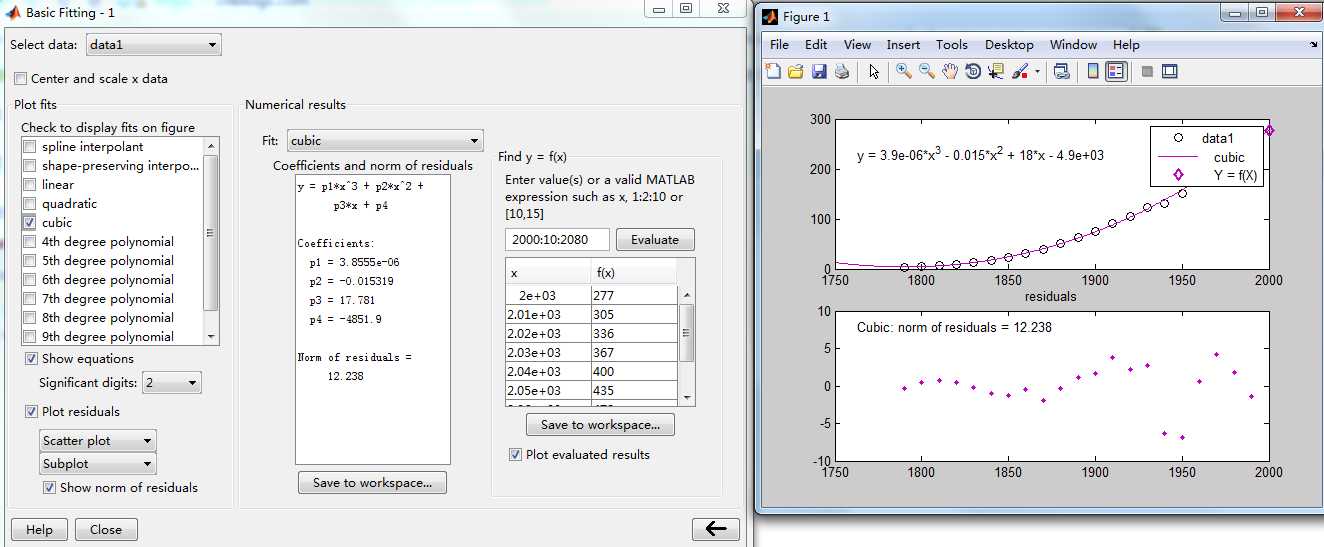Toggle the Insert Legend toolbar icon
This screenshot has width=1324, height=547.
click(x=1116, y=71)
